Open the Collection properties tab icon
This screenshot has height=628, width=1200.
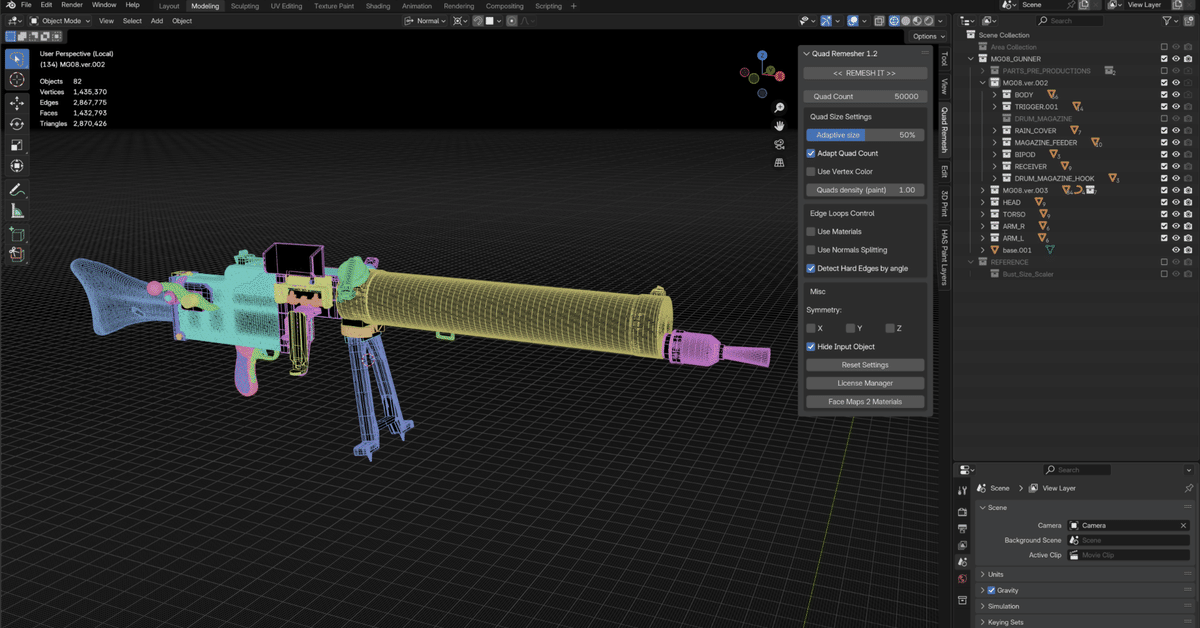[x=962, y=600]
